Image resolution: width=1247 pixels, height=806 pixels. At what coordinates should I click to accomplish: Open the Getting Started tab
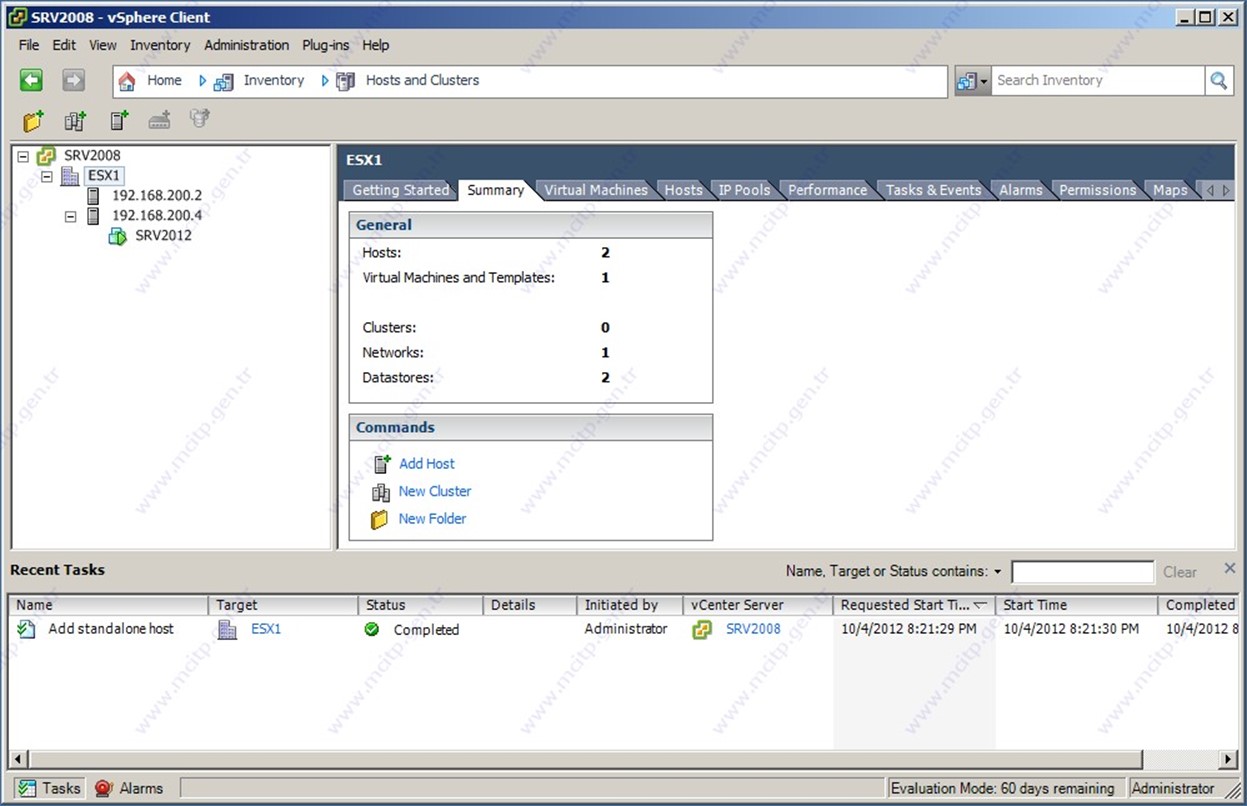[x=400, y=190]
